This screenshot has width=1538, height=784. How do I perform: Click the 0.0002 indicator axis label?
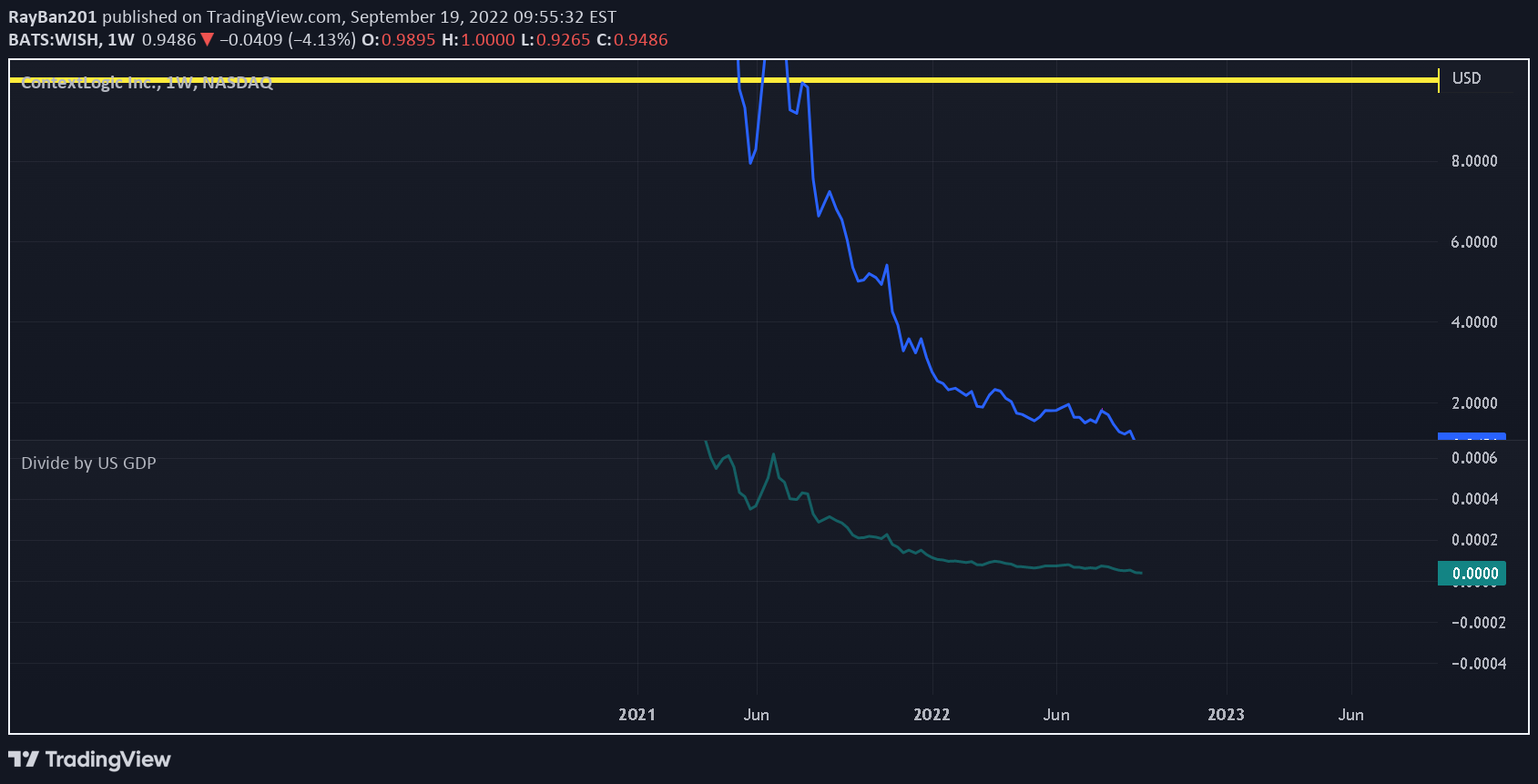click(x=1474, y=540)
